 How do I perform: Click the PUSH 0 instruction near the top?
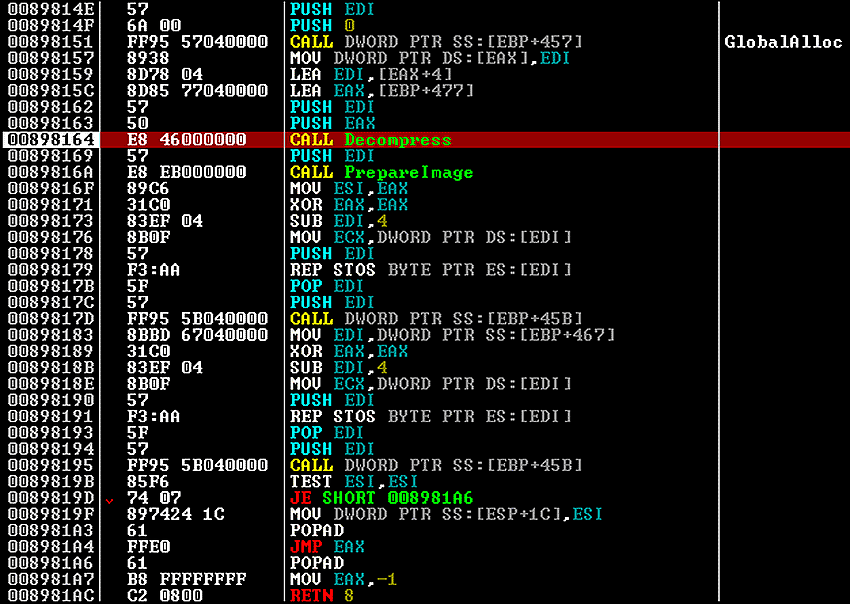pos(320,25)
